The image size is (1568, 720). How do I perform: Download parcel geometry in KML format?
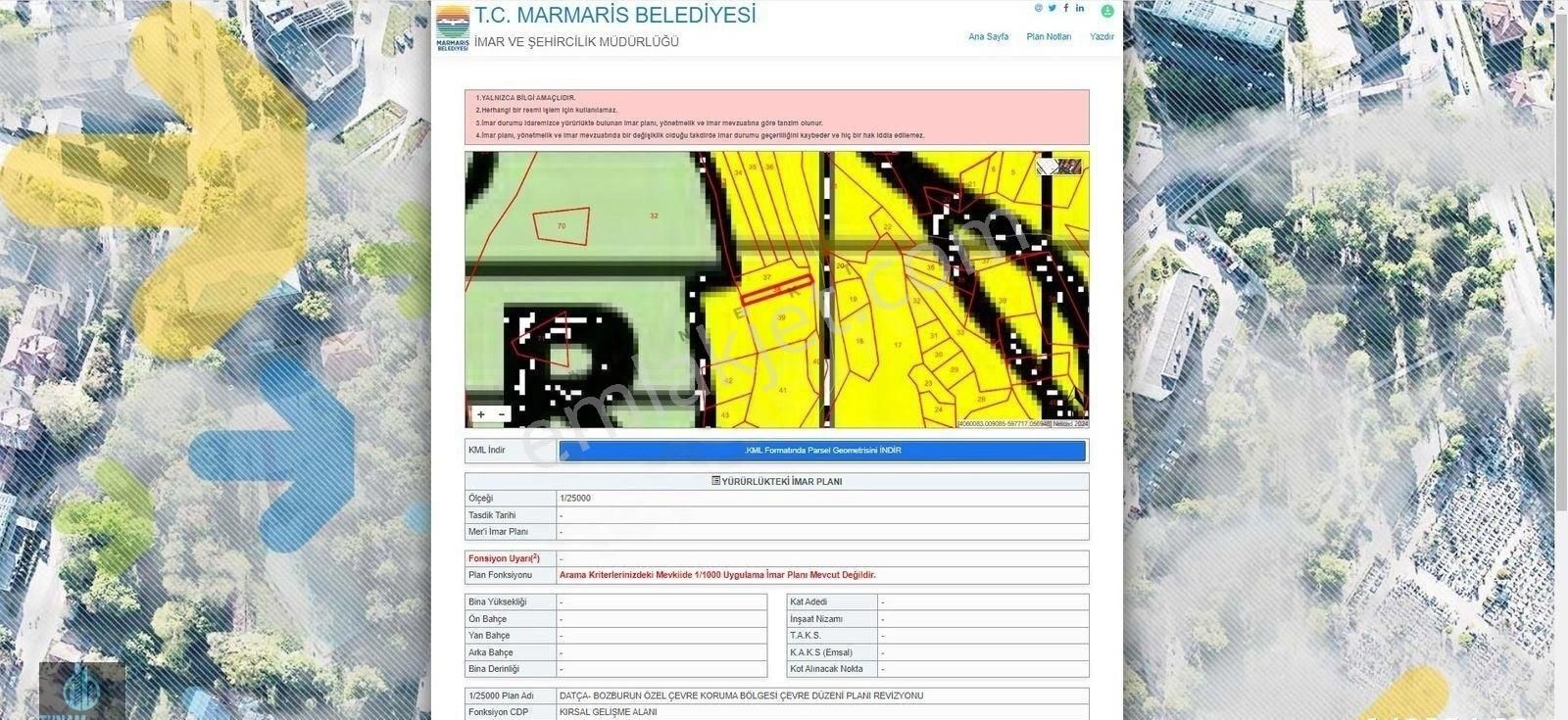click(x=822, y=451)
